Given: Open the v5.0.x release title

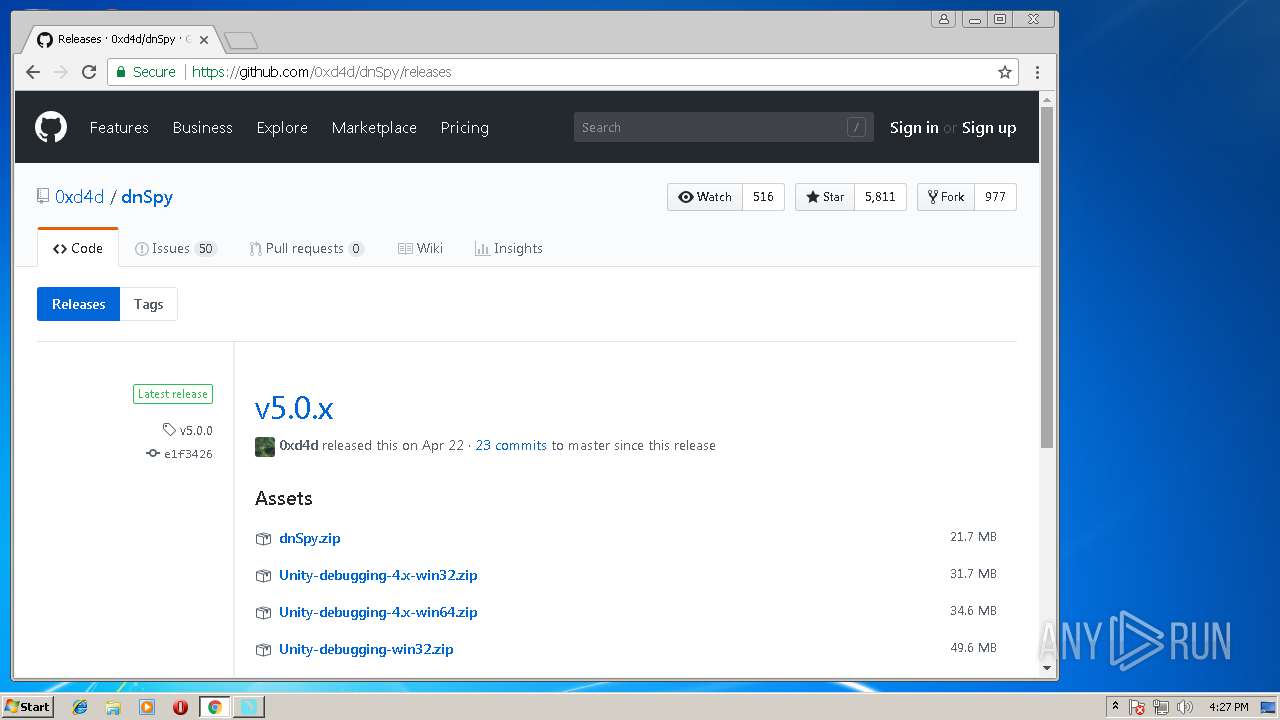Looking at the screenshot, I should 294,408.
